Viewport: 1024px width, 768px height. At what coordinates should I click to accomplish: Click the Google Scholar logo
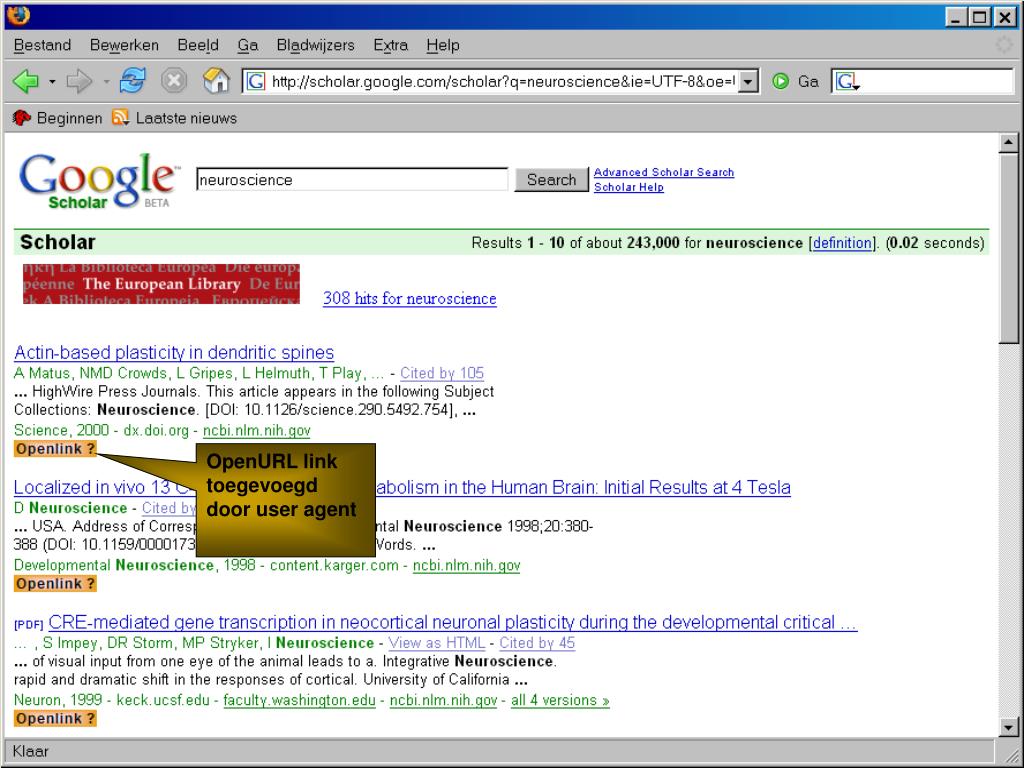tap(99, 181)
